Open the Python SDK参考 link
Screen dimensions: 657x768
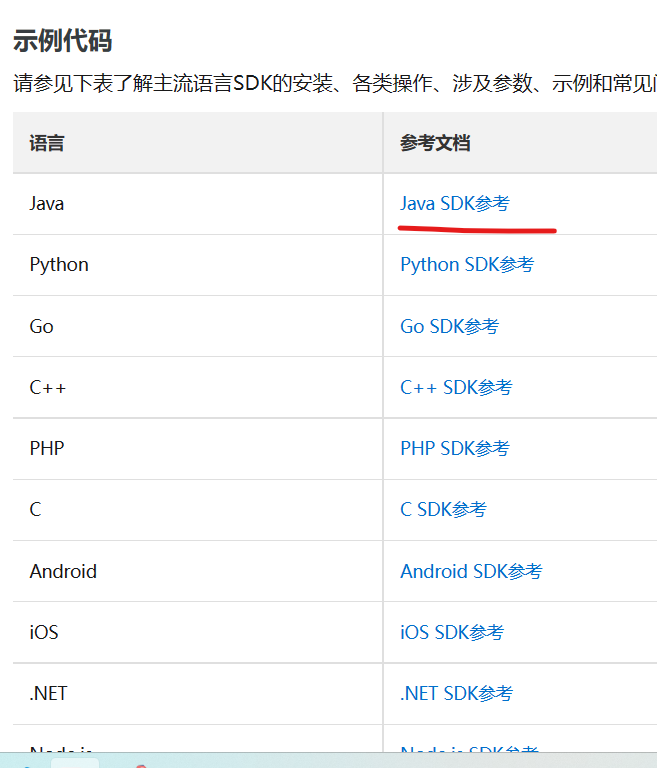[x=467, y=265]
